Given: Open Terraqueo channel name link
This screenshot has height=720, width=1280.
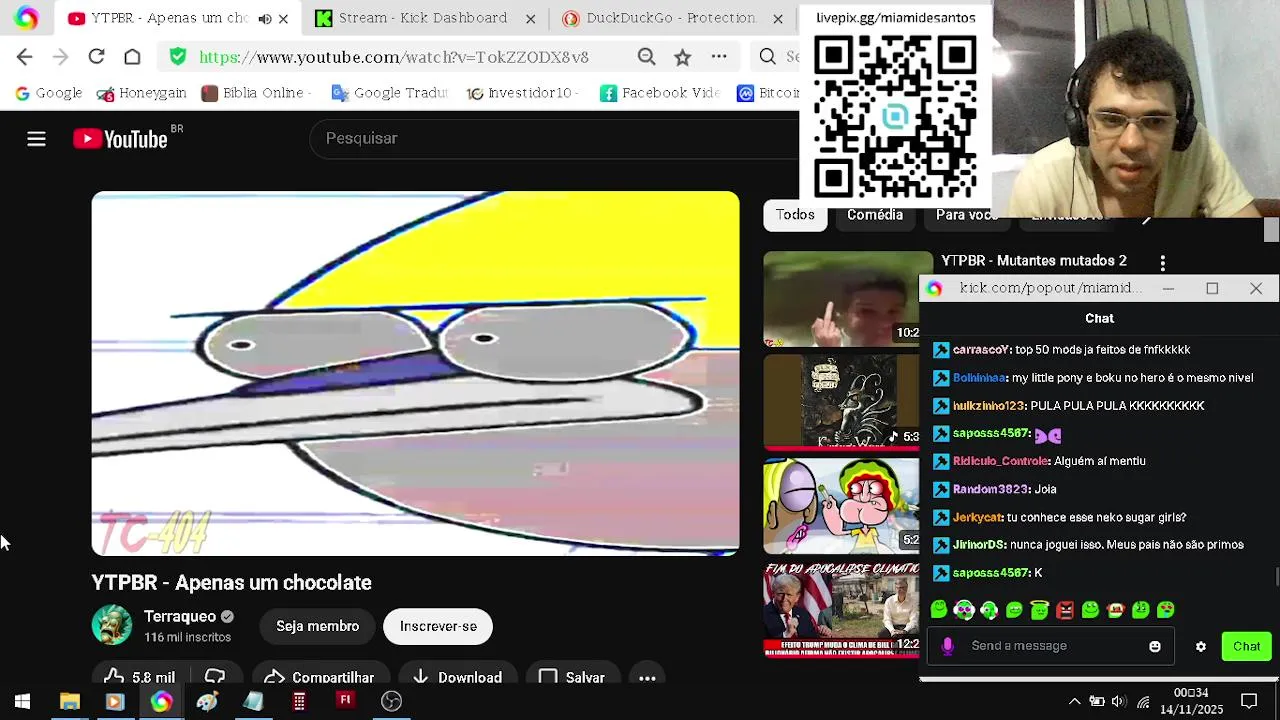Looking at the screenshot, I should coord(180,616).
